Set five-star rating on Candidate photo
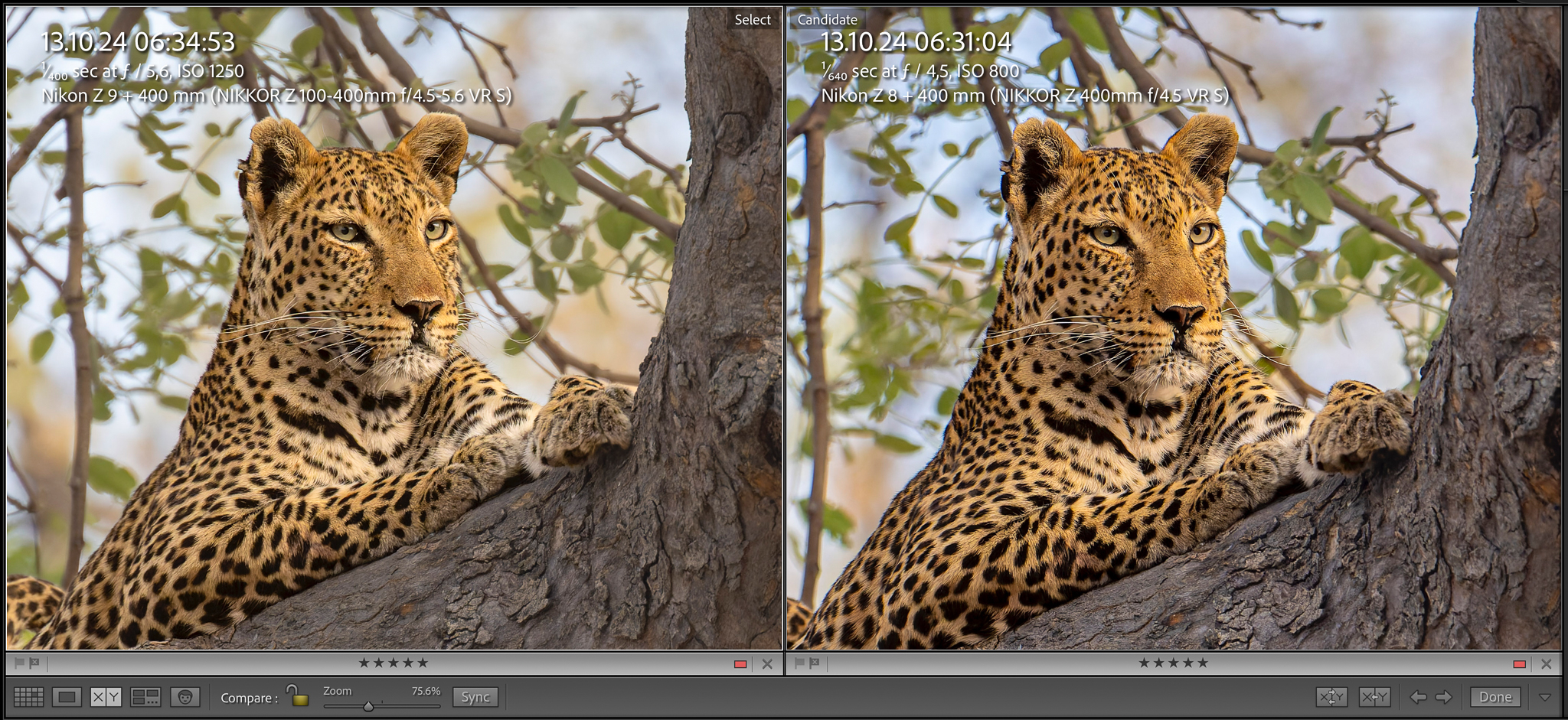The image size is (1568, 720). click(1203, 663)
